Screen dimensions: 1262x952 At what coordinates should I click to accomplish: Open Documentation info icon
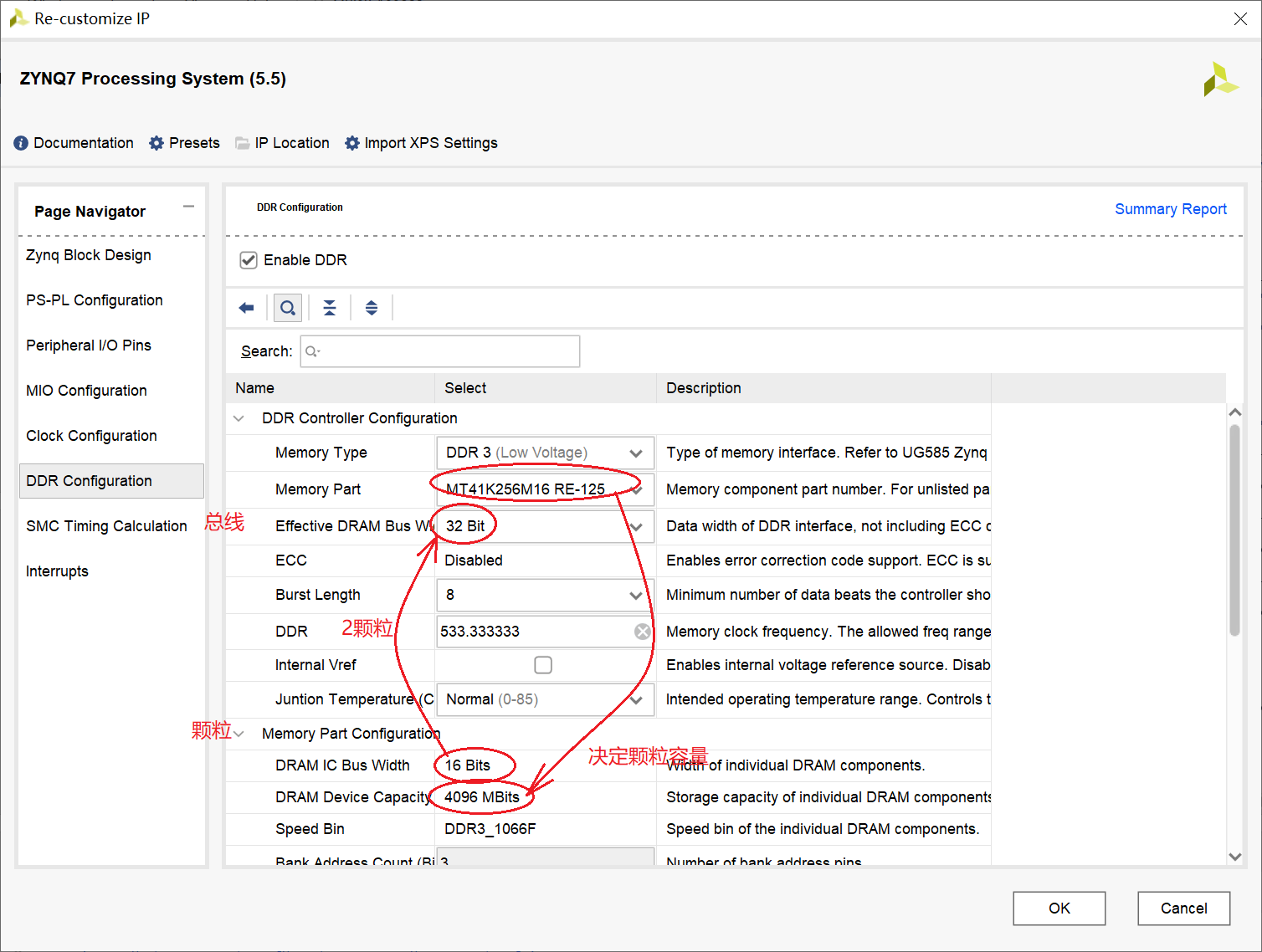pyautogui.click(x=21, y=143)
